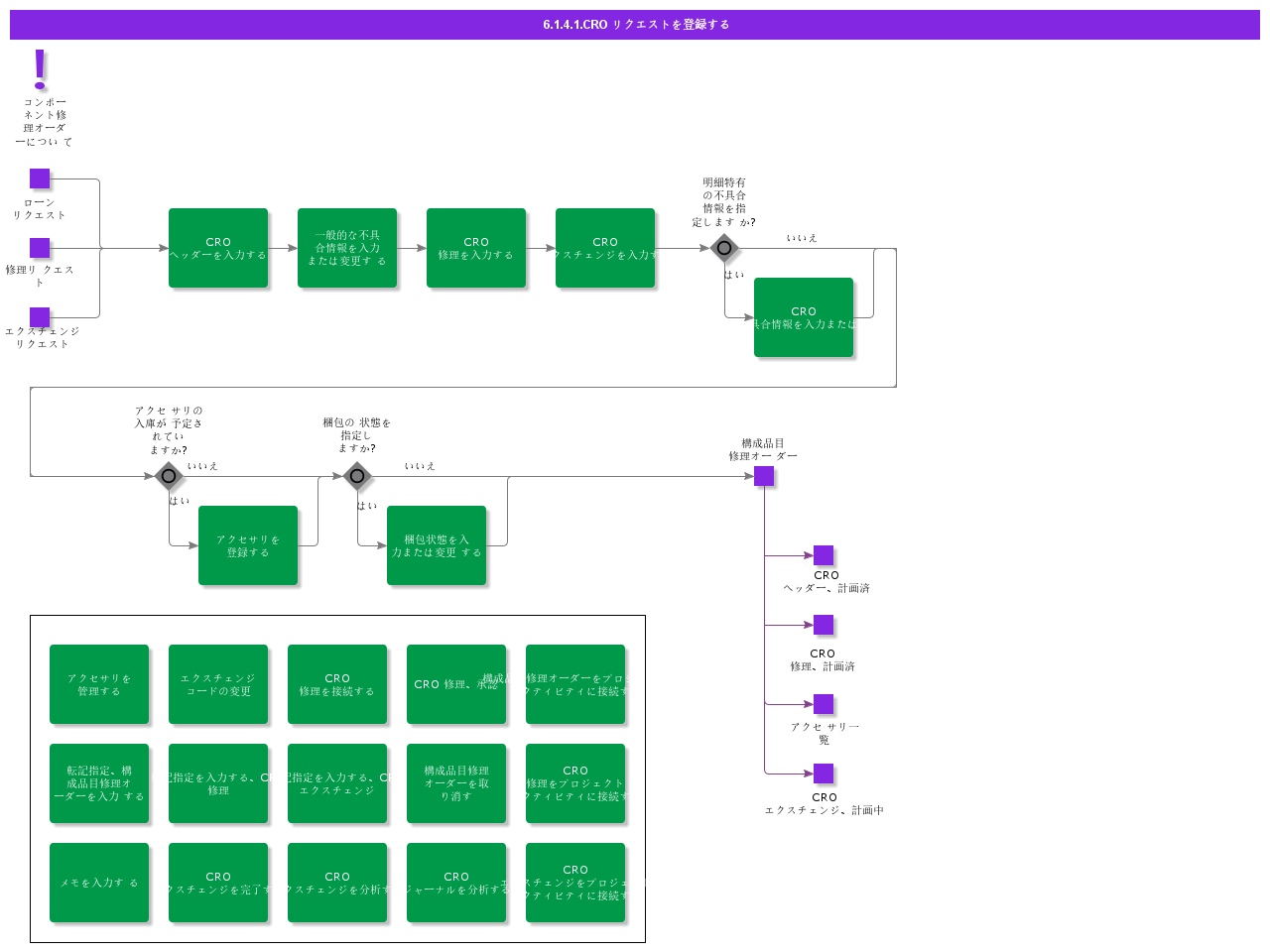Click the purple exclamation mark icon

[x=40, y=69]
